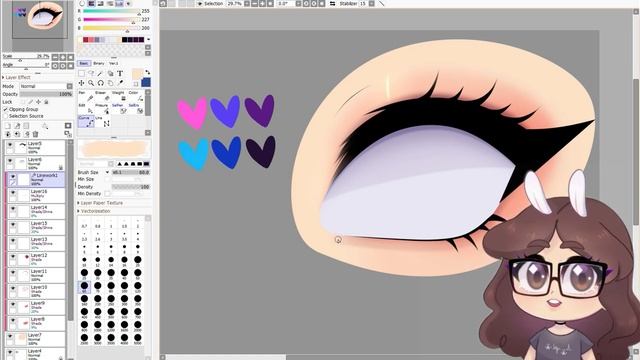Viewport: 640px width, 360px height.
Task: Delete layer with trash icon
Action: [36, 134]
